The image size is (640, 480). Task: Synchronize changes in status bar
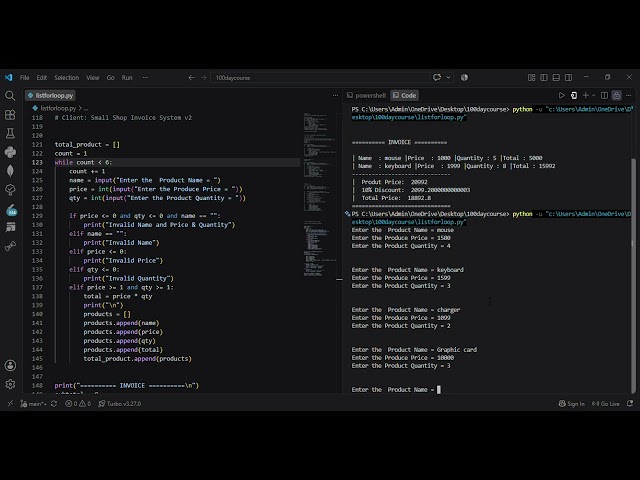(54, 404)
